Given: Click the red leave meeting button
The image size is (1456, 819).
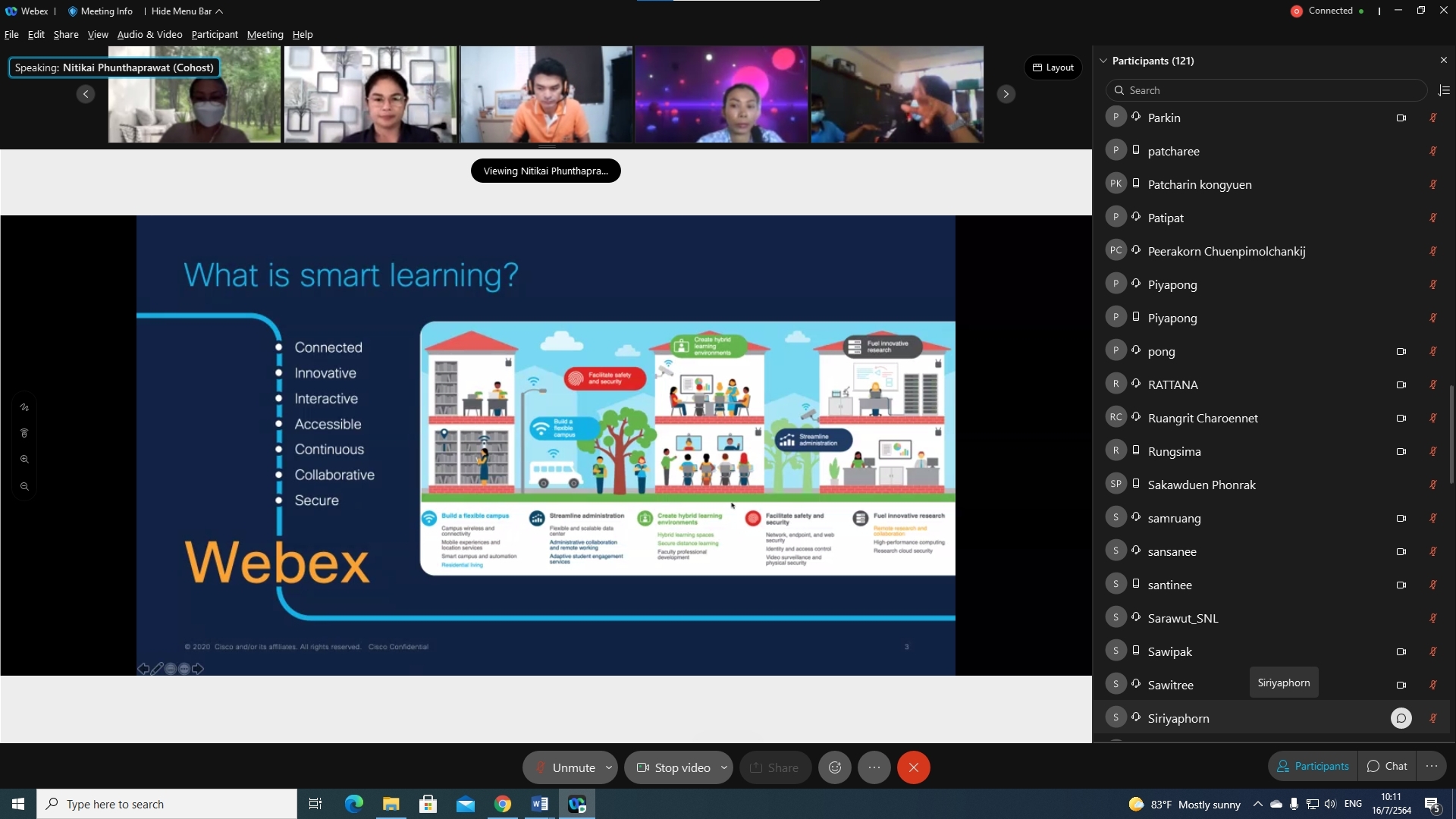Looking at the screenshot, I should (914, 767).
